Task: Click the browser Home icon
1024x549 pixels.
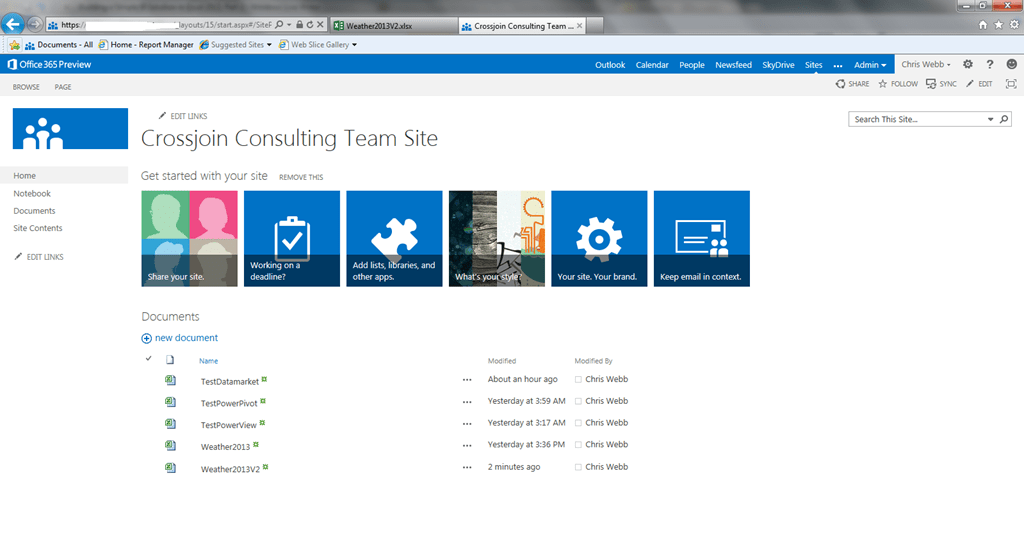Action: point(983,25)
